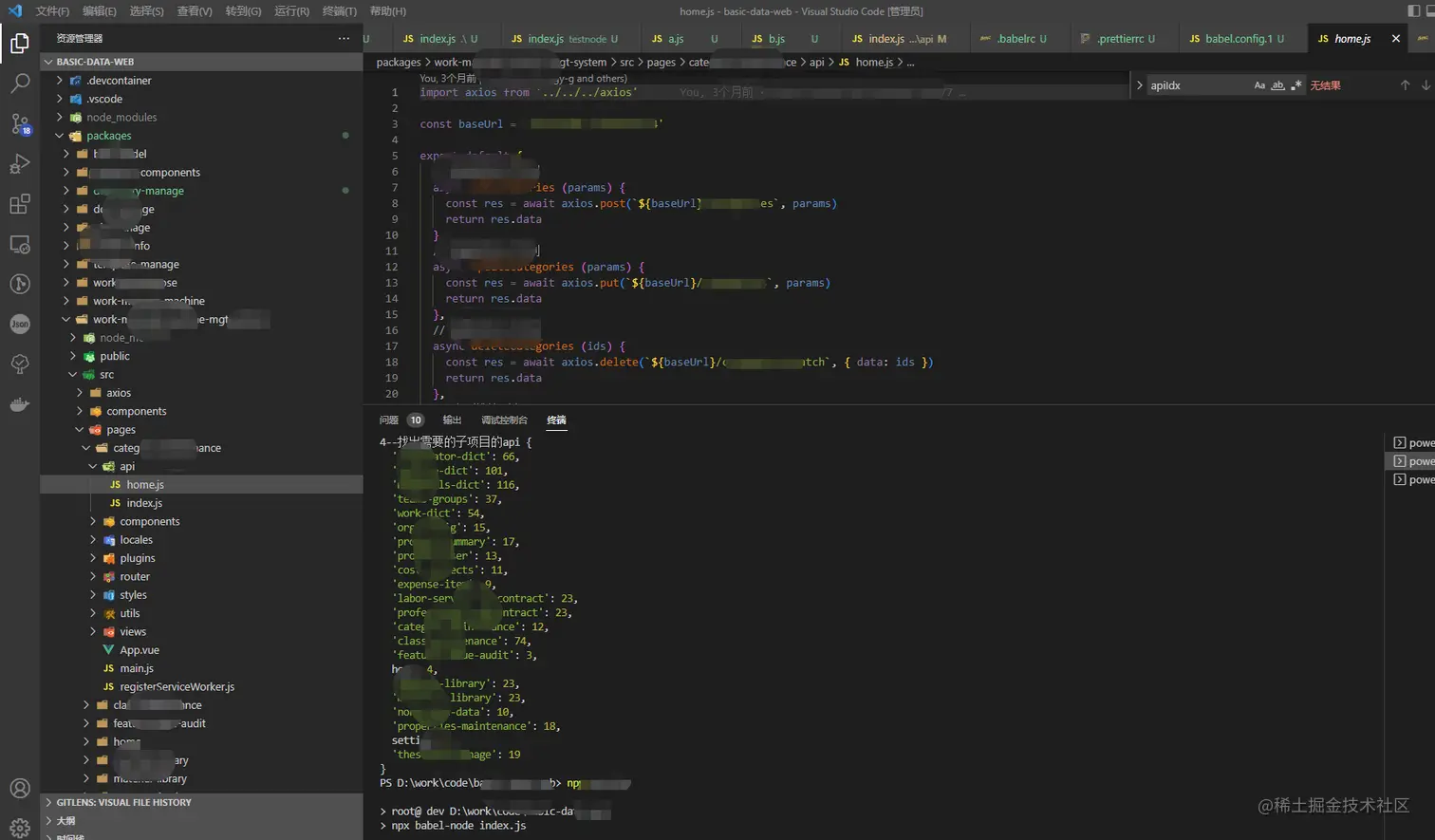Switch to the 输出 panel tab
This screenshot has height=840, width=1435.
(x=452, y=420)
